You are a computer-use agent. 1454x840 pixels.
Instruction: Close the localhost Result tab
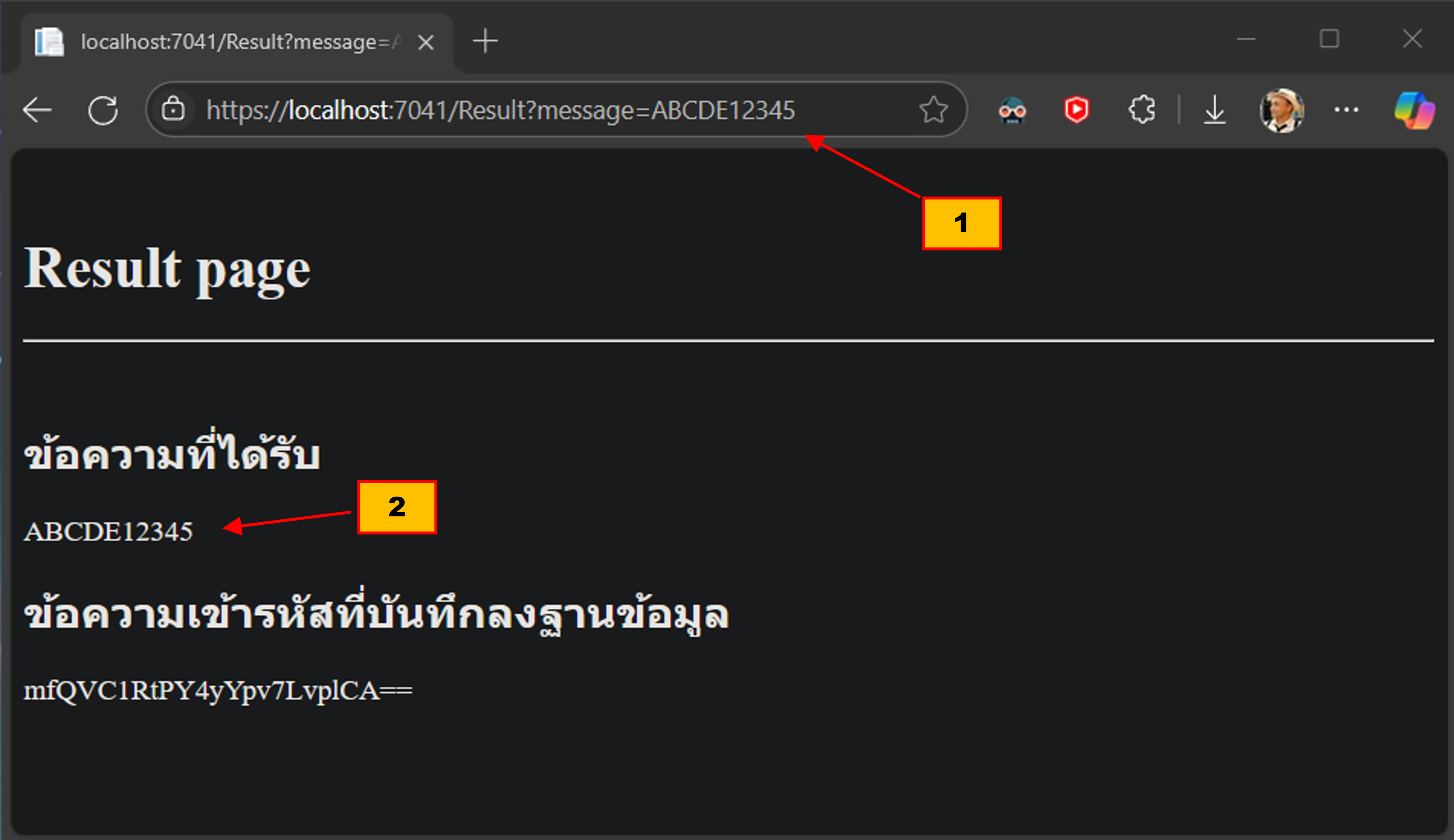[425, 41]
